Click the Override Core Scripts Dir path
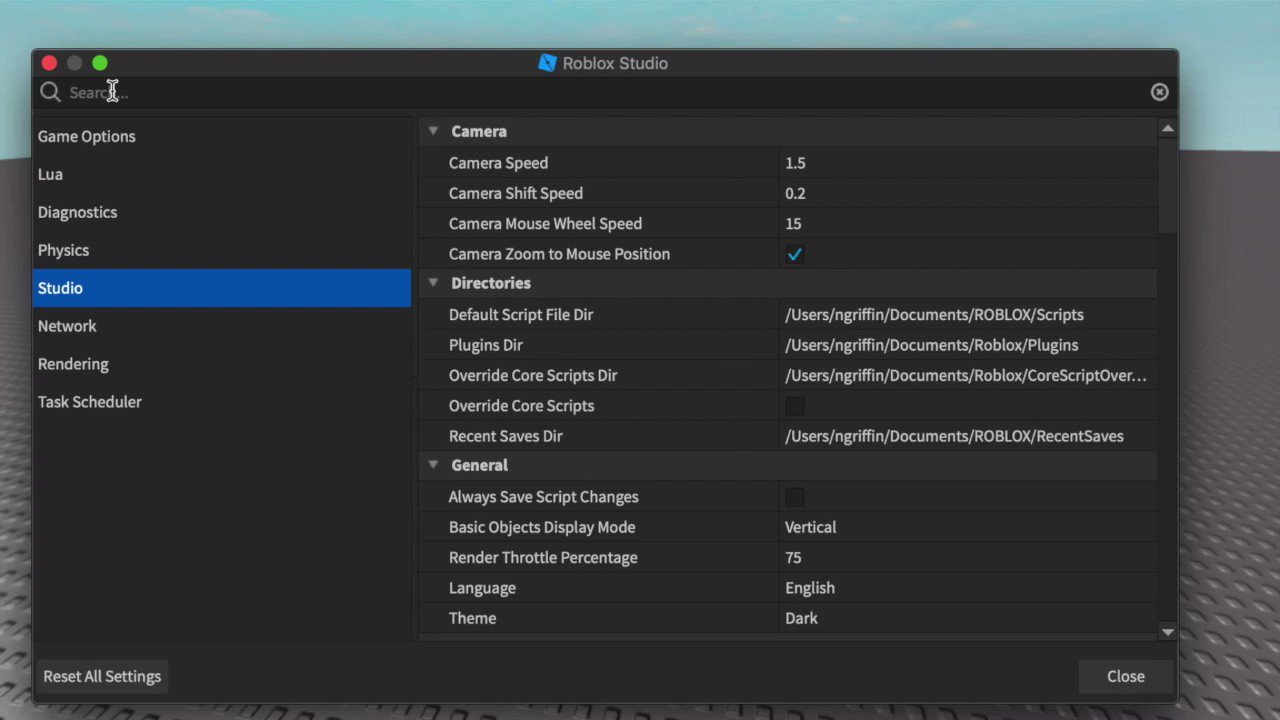The height and width of the screenshot is (720, 1280). click(966, 376)
